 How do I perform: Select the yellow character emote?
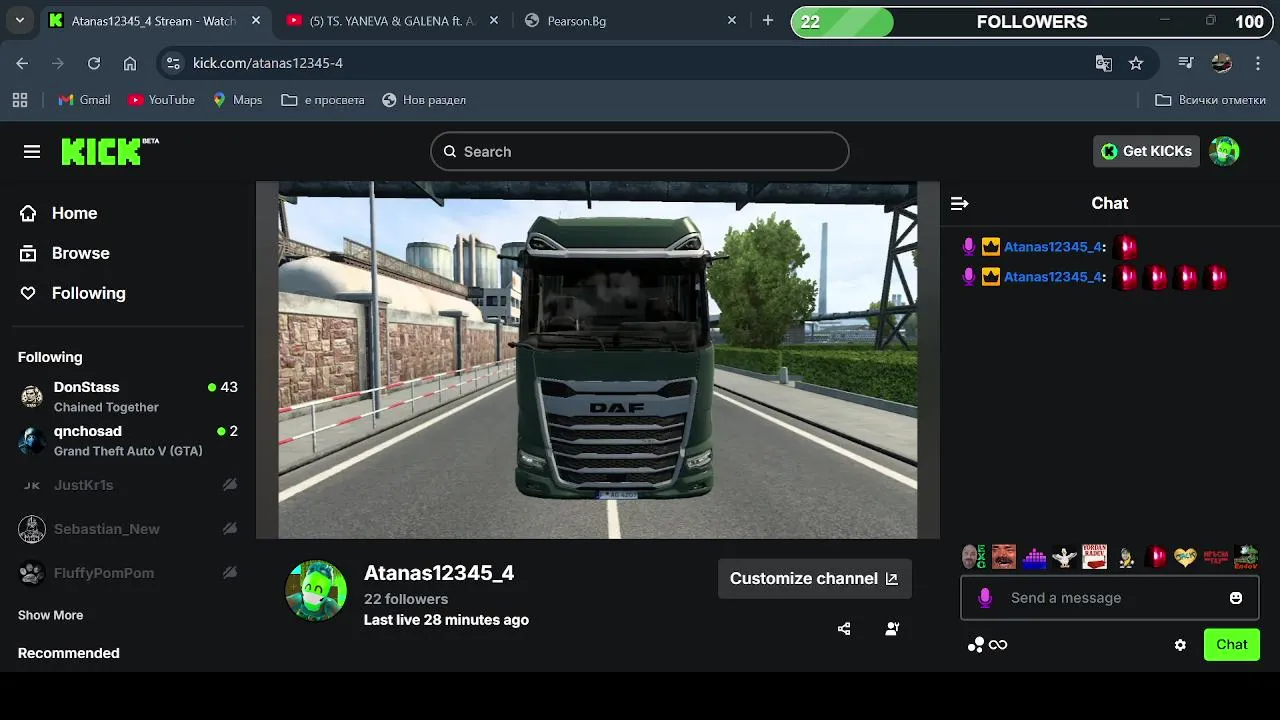pos(1125,557)
